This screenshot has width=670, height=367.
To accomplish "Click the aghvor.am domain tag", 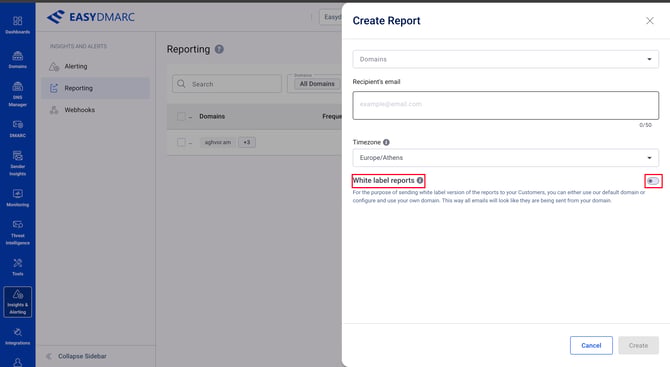I will coord(217,142).
